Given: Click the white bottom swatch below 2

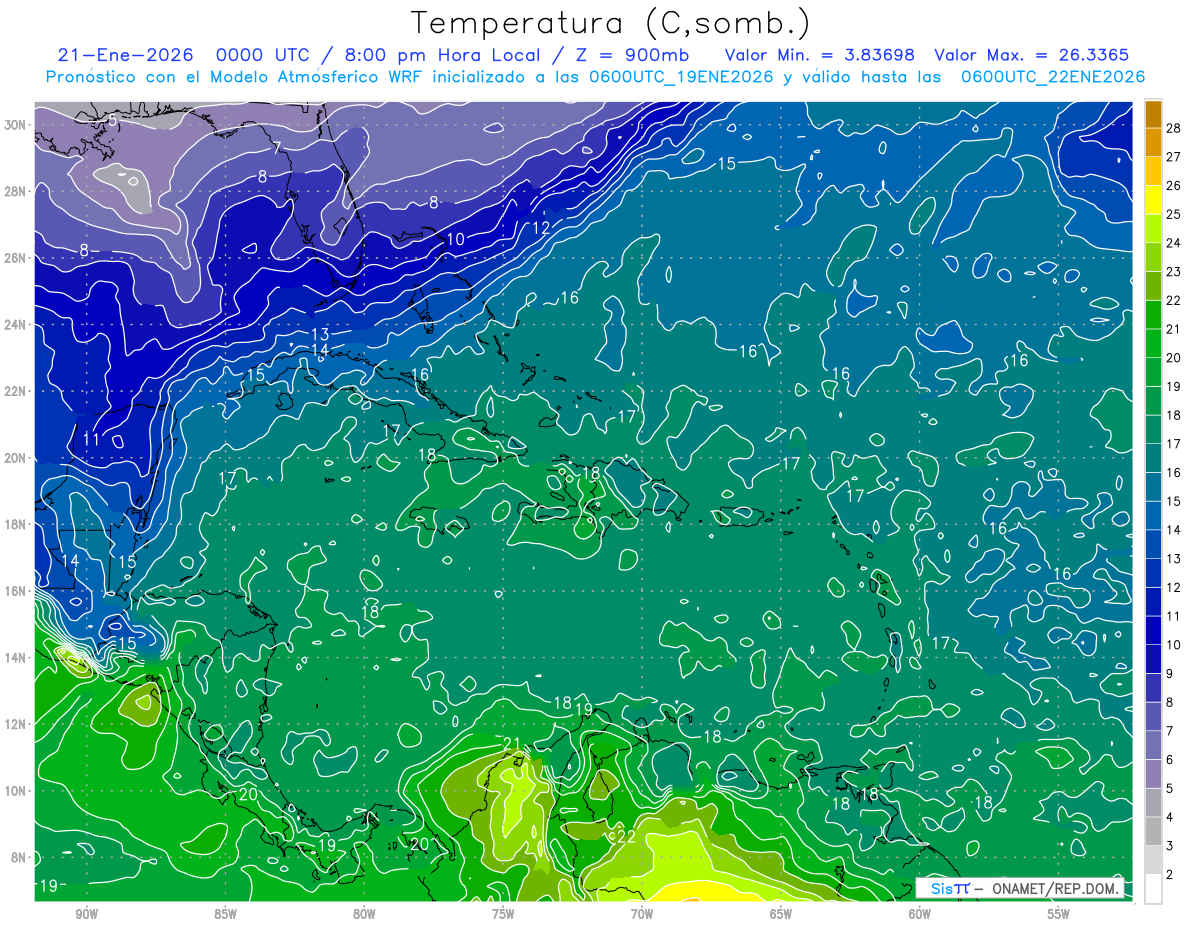Looking at the screenshot, I should 1153,889.
